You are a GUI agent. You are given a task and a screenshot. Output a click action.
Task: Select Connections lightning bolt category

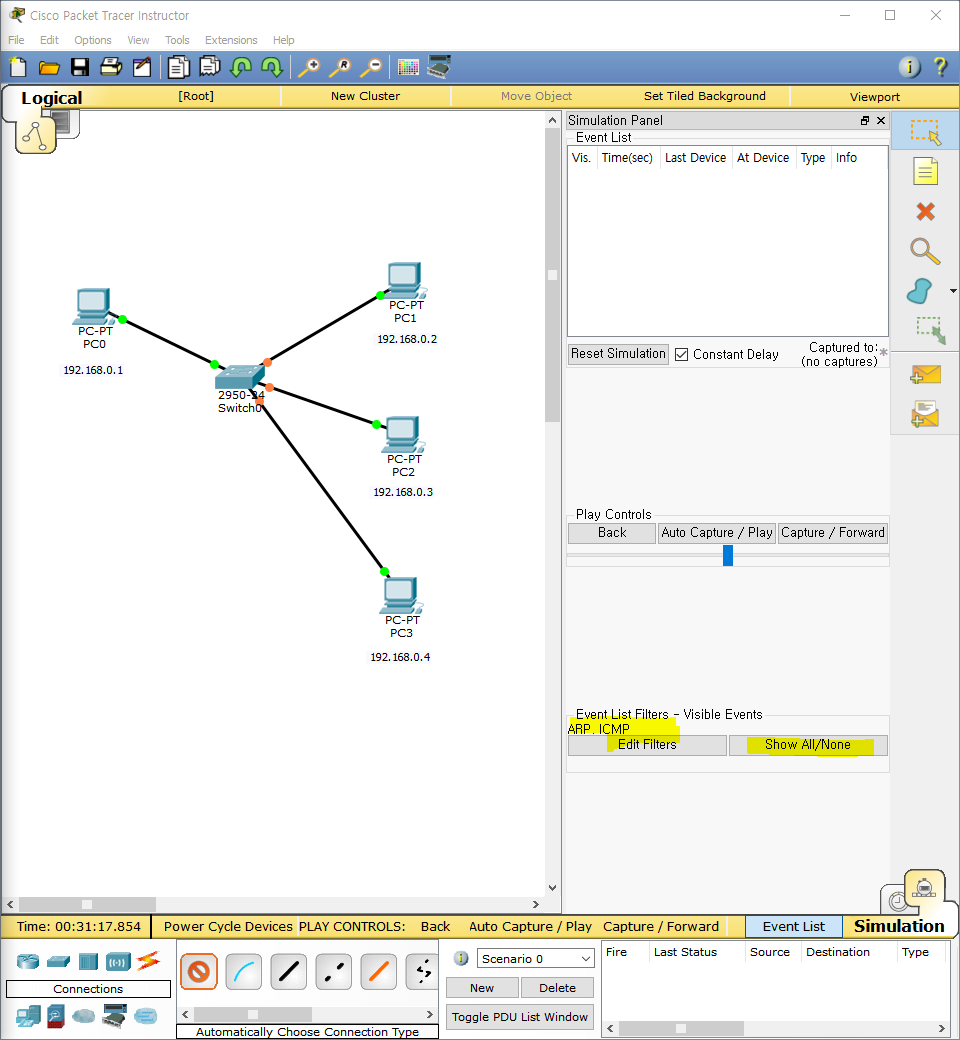149,960
